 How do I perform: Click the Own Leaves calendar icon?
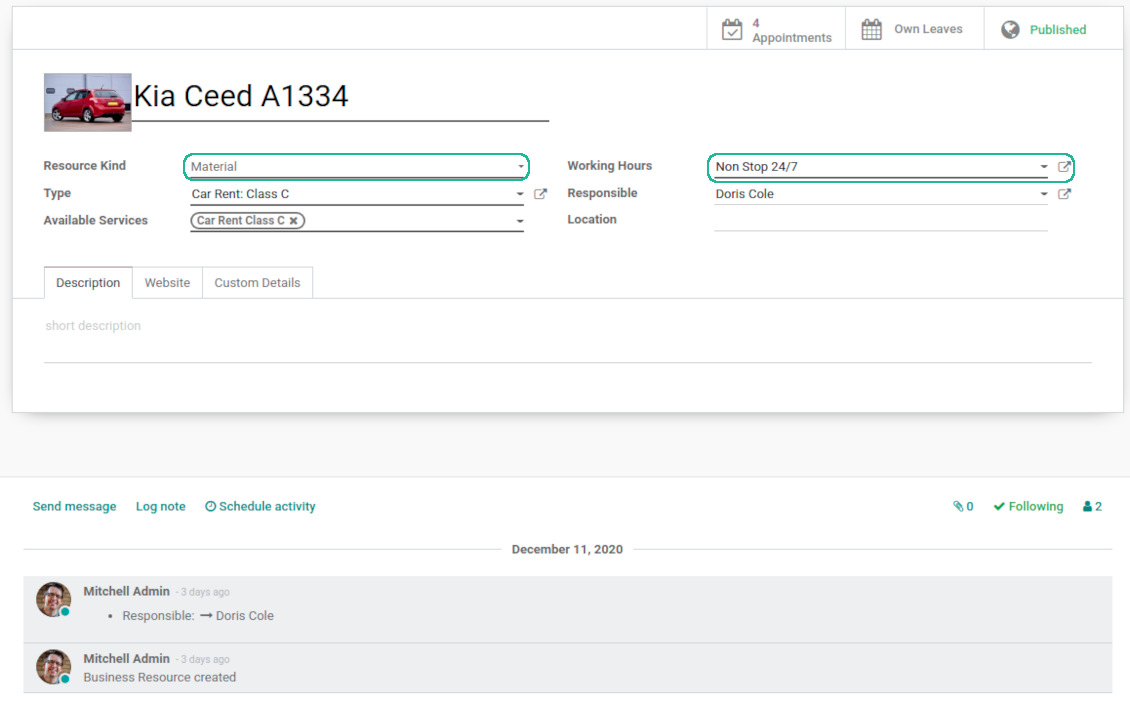click(872, 29)
